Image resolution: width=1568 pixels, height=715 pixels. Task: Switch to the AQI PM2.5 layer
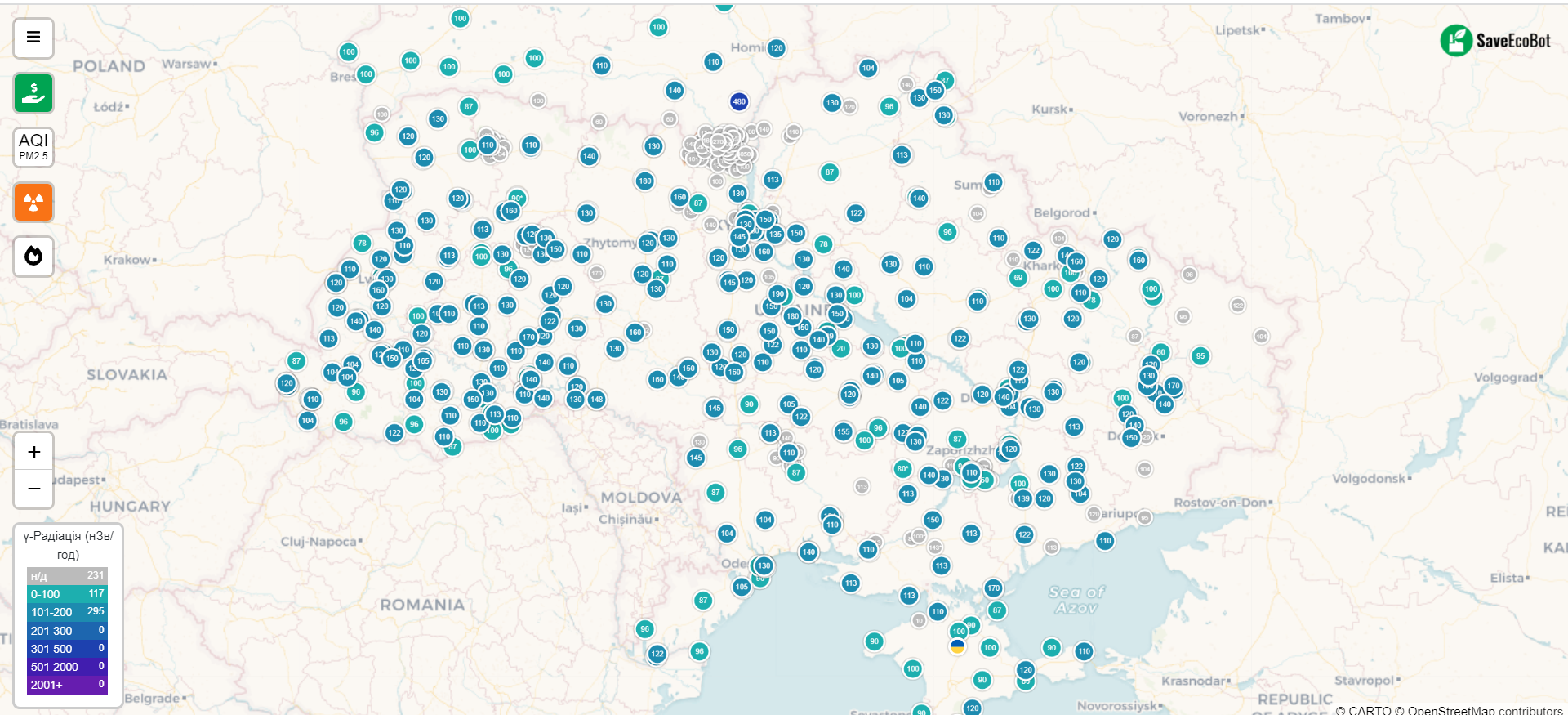click(x=33, y=147)
